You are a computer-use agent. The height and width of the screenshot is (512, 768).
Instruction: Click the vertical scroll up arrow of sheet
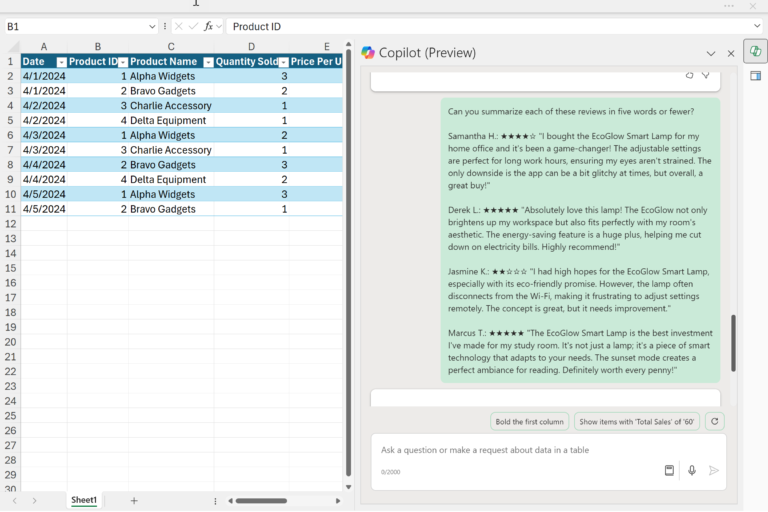(x=348, y=45)
